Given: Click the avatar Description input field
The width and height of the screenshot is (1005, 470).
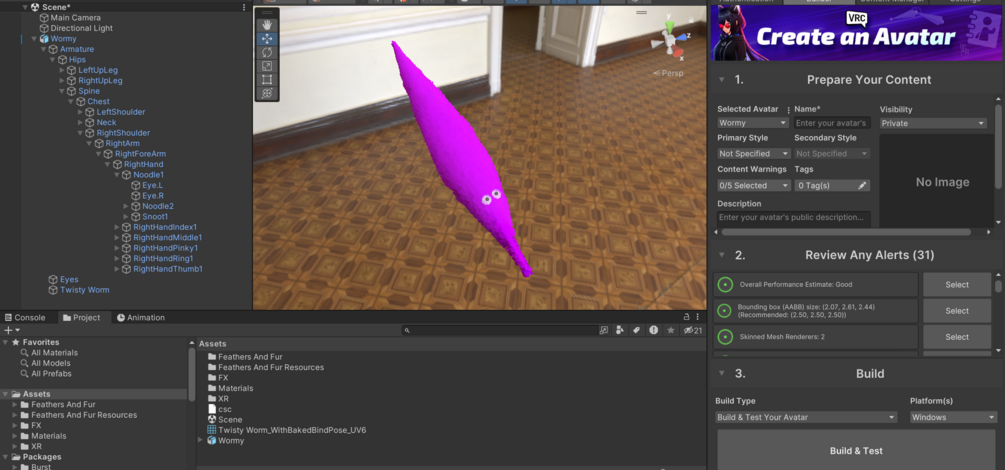Looking at the screenshot, I should coord(793,217).
